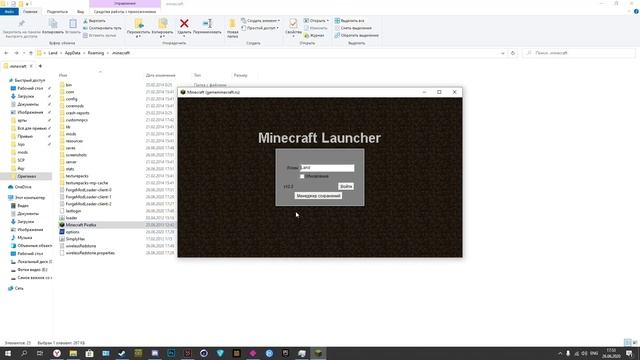Viewport: 640px width, 360px height.
Task: Click the Войти login button in launcher
Action: coord(346,186)
